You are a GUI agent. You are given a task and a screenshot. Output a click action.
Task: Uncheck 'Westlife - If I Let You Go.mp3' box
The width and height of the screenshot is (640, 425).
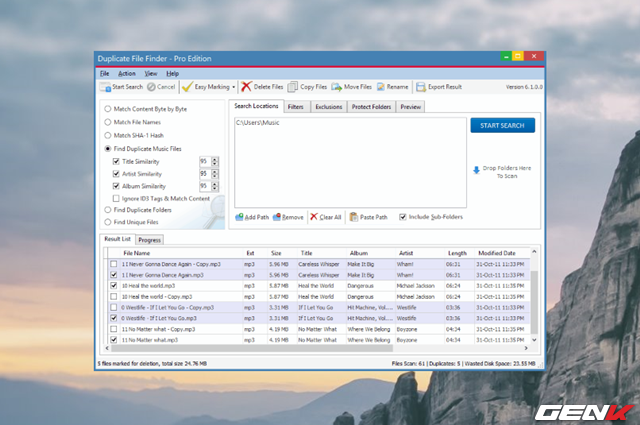click(x=113, y=318)
